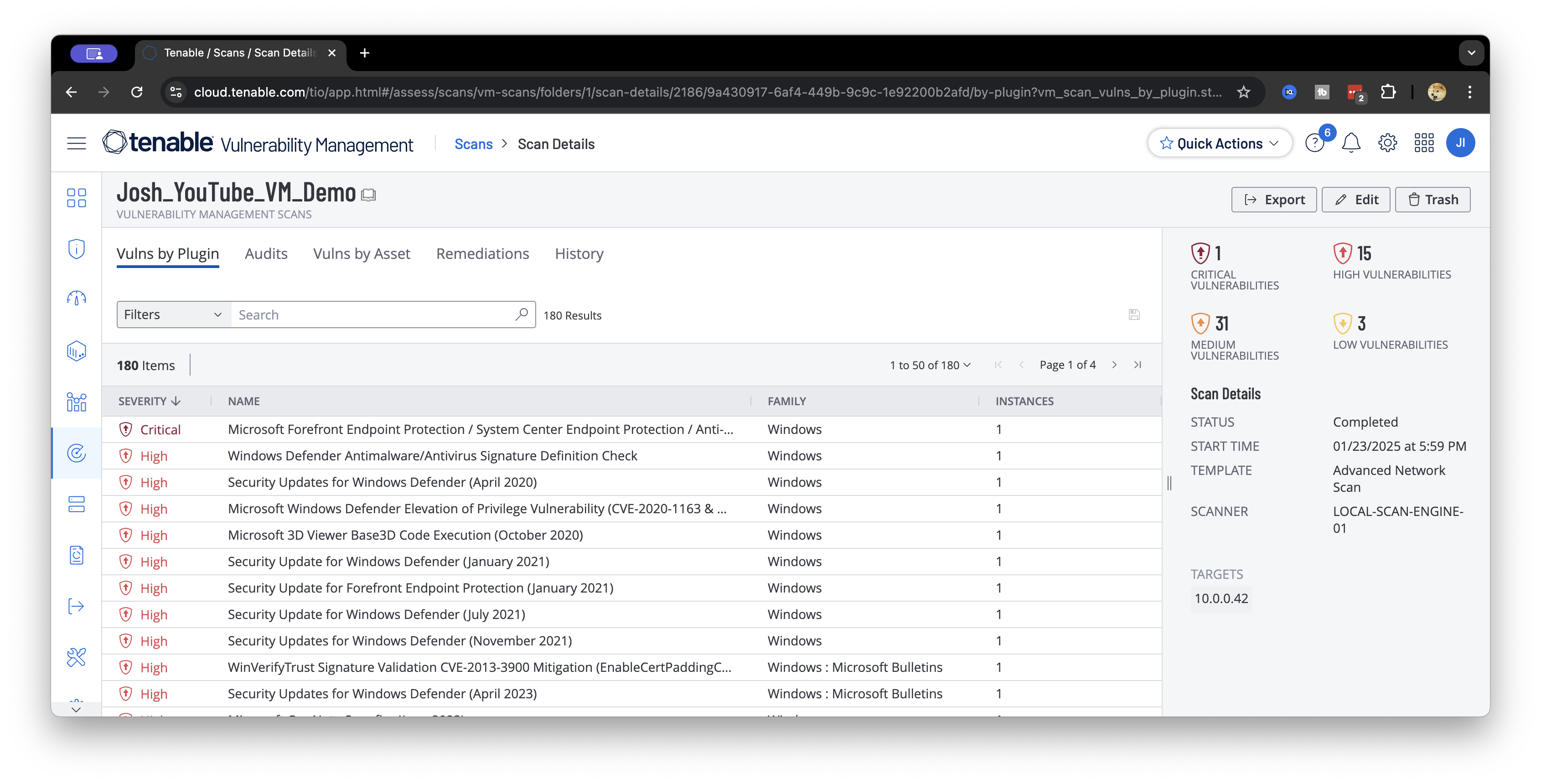Screen dimensions: 1541x784
Task: Click the Edit button
Action: [x=1355, y=199]
